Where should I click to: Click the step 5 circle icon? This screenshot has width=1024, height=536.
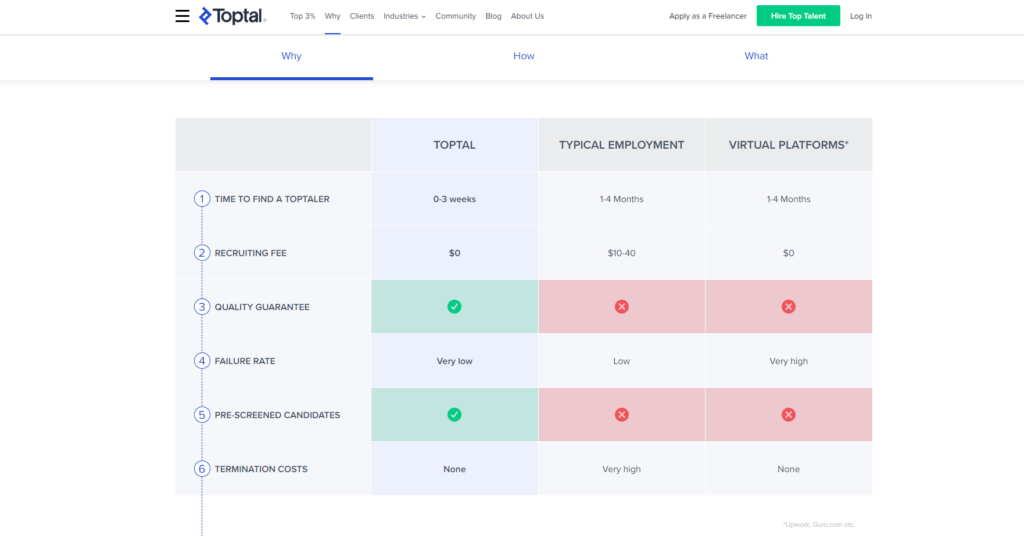point(202,415)
